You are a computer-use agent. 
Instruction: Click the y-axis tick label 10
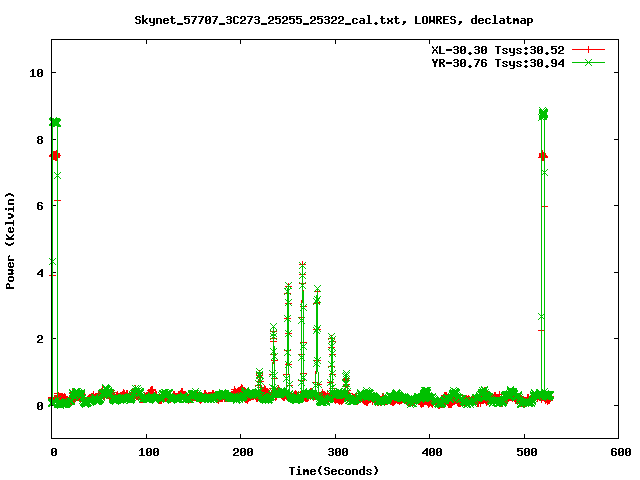tap(36, 73)
